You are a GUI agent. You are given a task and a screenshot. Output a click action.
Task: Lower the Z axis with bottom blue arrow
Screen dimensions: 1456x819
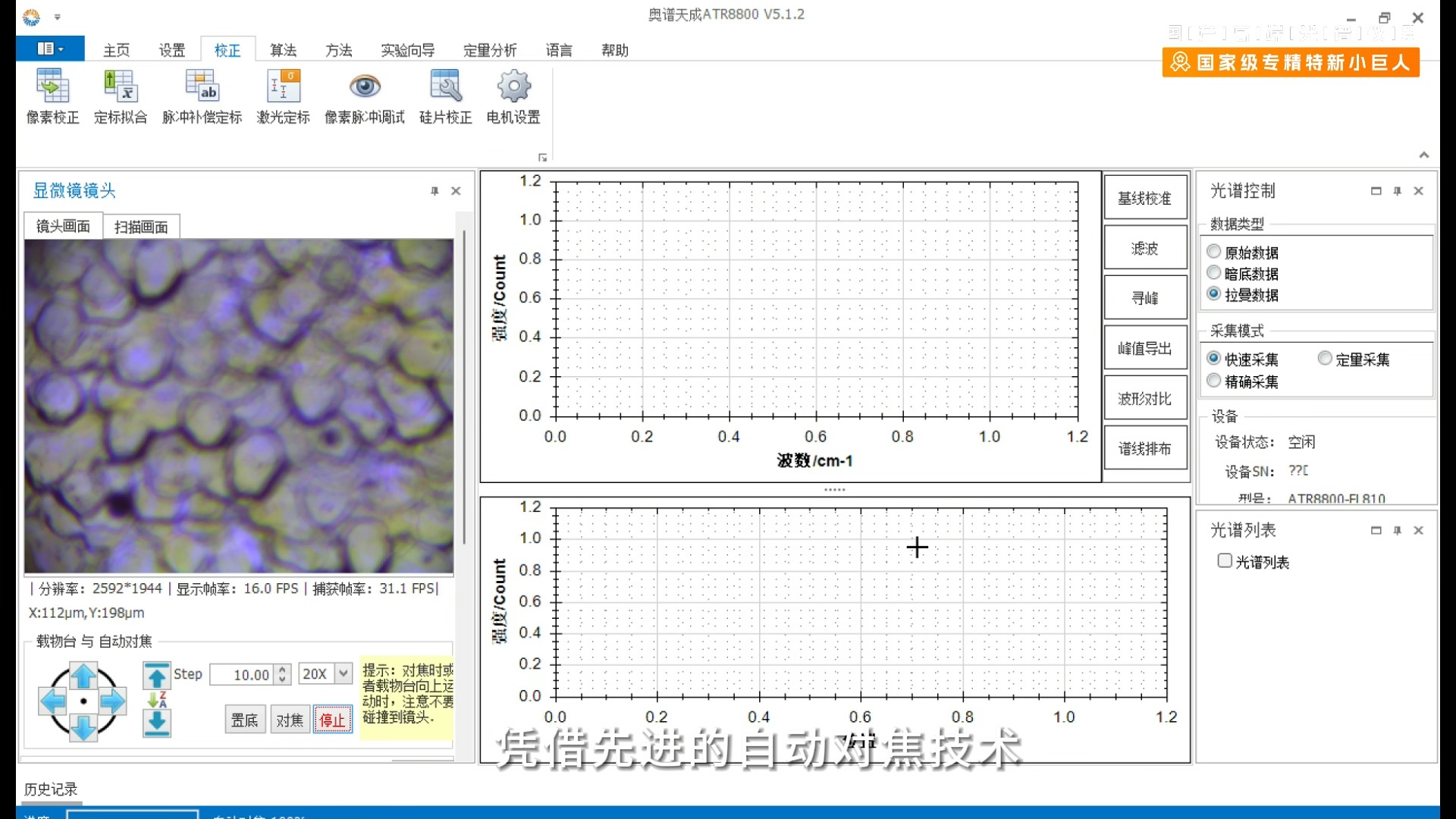point(157,723)
